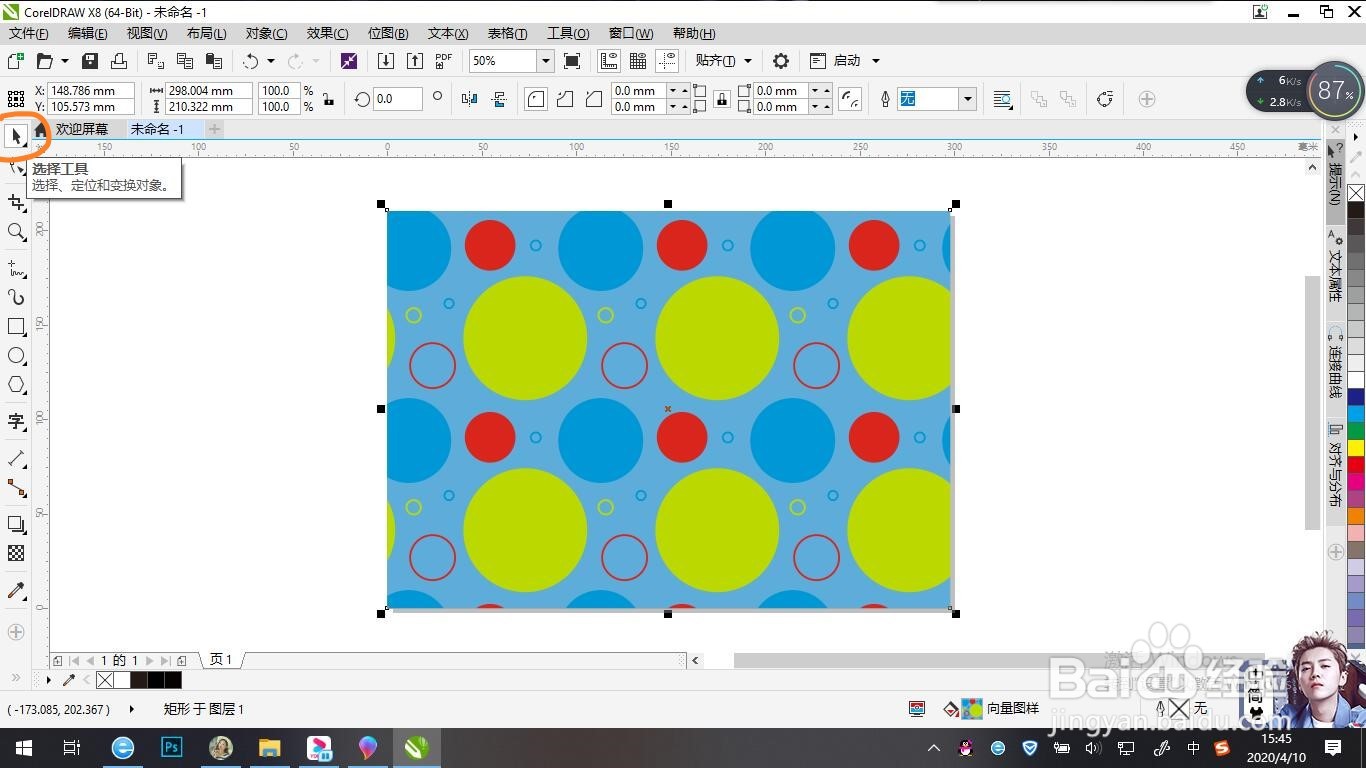Click the rotation angle input field

coord(397,99)
